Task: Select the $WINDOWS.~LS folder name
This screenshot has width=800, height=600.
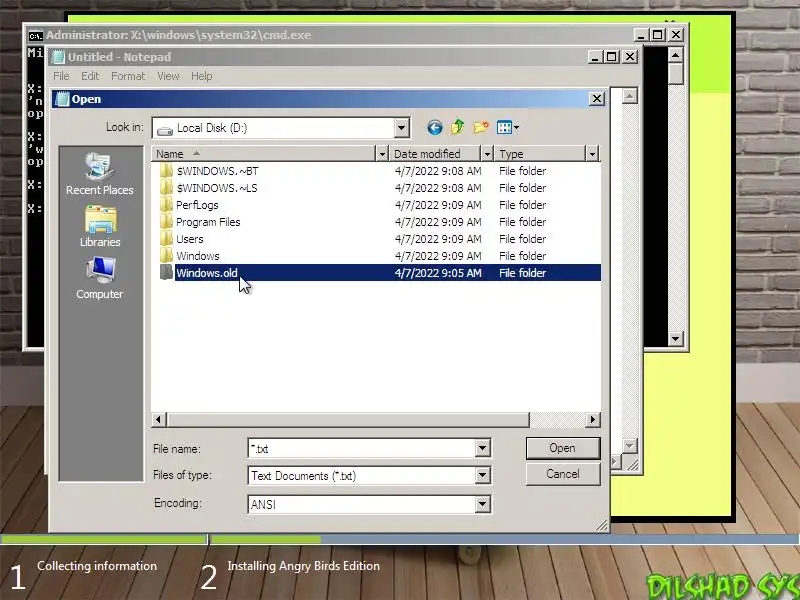Action: (x=217, y=188)
